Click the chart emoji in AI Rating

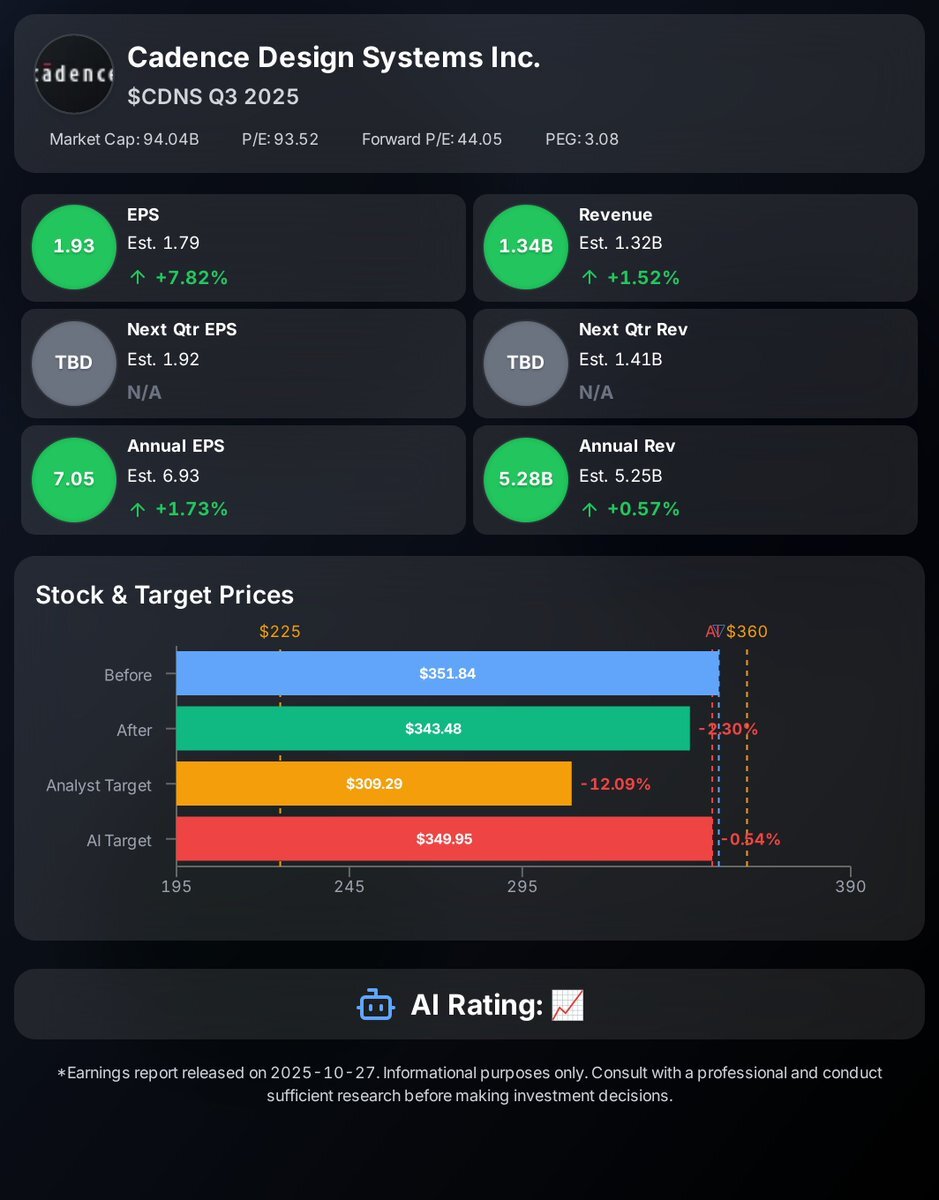pos(568,1004)
